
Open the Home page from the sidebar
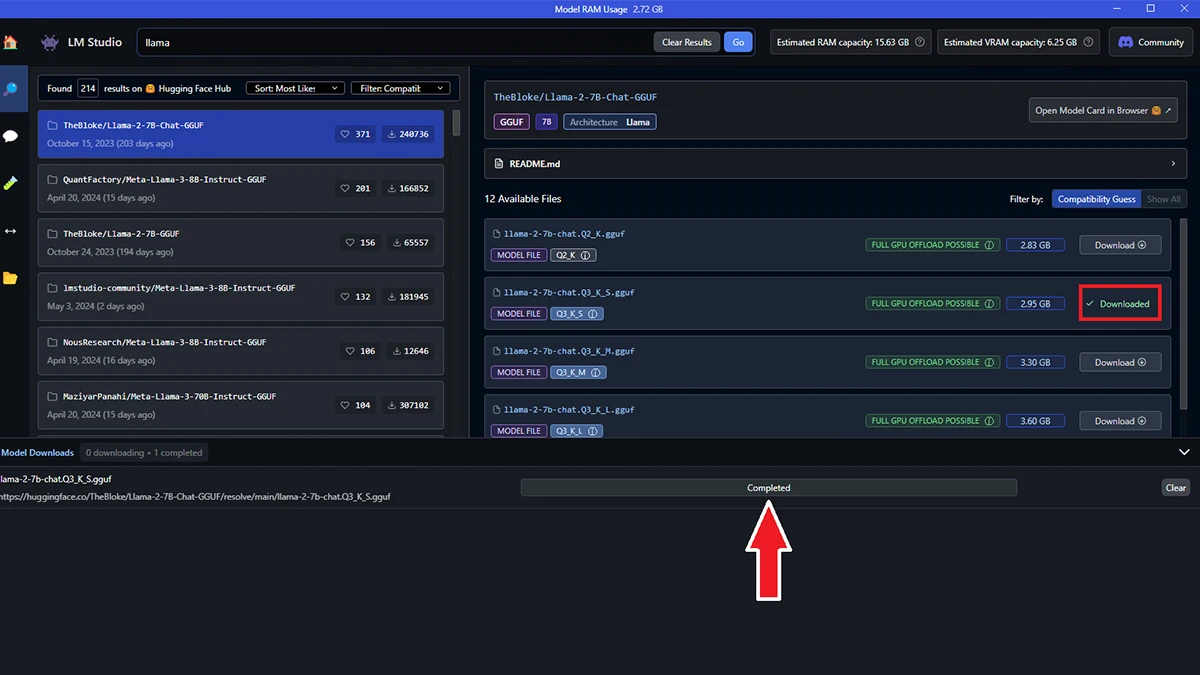pos(10,42)
